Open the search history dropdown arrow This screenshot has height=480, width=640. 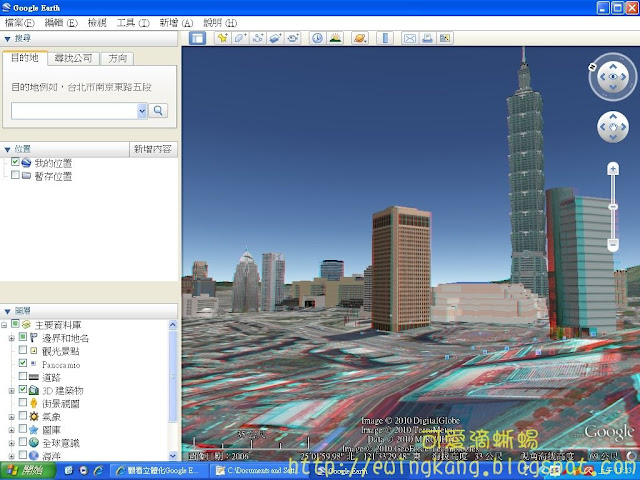click(142, 111)
